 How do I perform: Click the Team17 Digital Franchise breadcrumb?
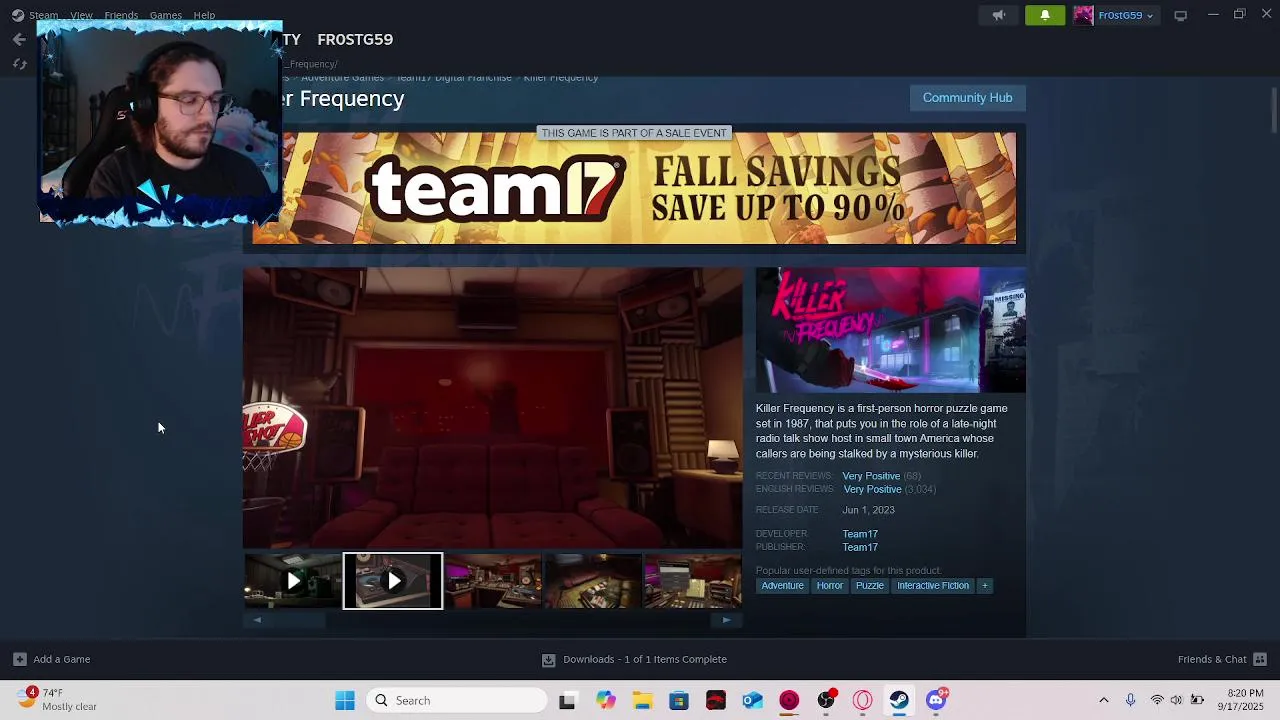pos(453,78)
